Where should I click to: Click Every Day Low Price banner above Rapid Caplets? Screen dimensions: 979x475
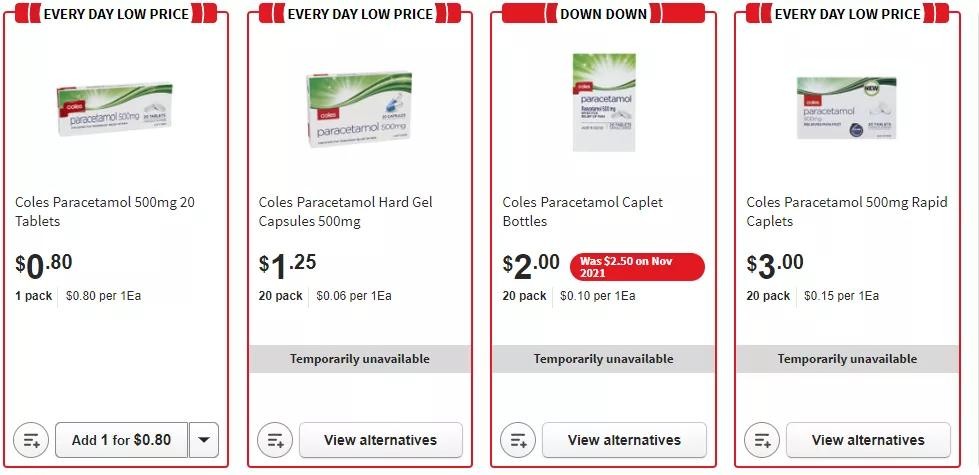tap(847, 14)
